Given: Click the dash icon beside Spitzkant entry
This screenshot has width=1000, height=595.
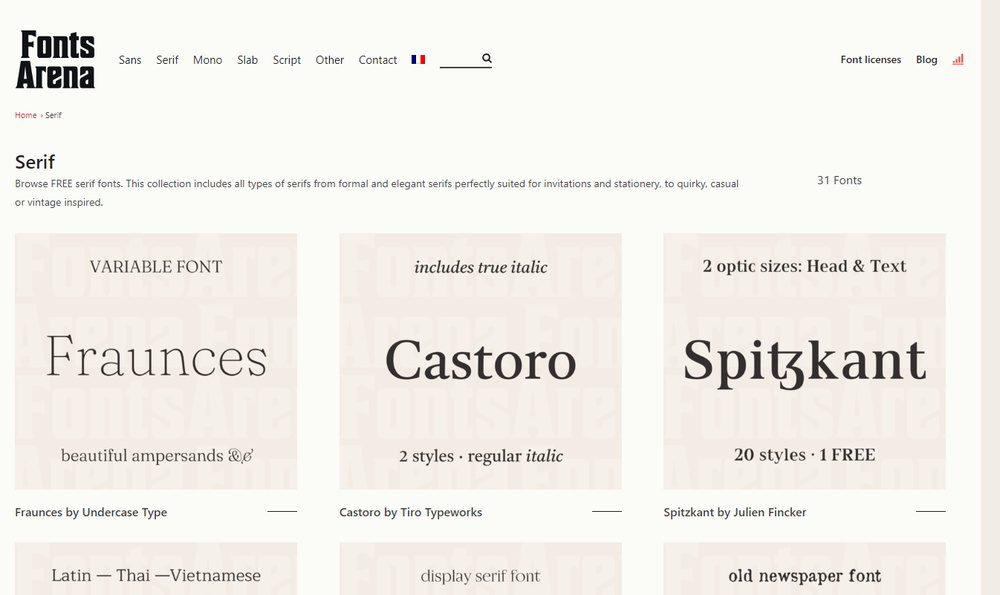Looking at the screenshot, I should (x=930, y=510).
